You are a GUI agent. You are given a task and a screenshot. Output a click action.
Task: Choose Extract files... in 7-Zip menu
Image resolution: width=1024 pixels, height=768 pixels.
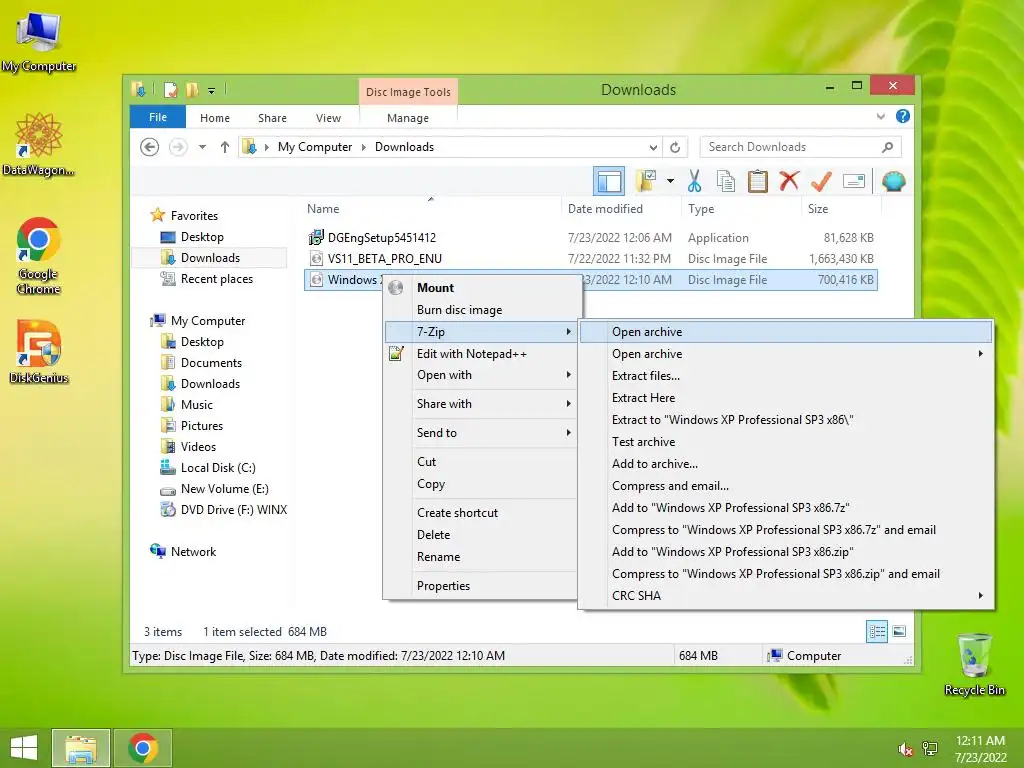(786, 376)
